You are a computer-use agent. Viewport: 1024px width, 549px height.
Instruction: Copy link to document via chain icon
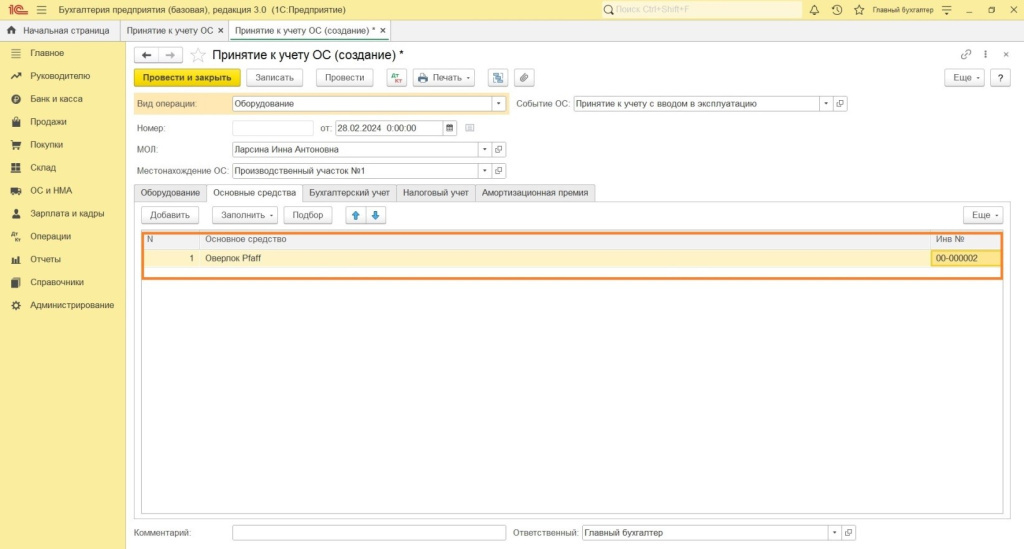[966, 55]
